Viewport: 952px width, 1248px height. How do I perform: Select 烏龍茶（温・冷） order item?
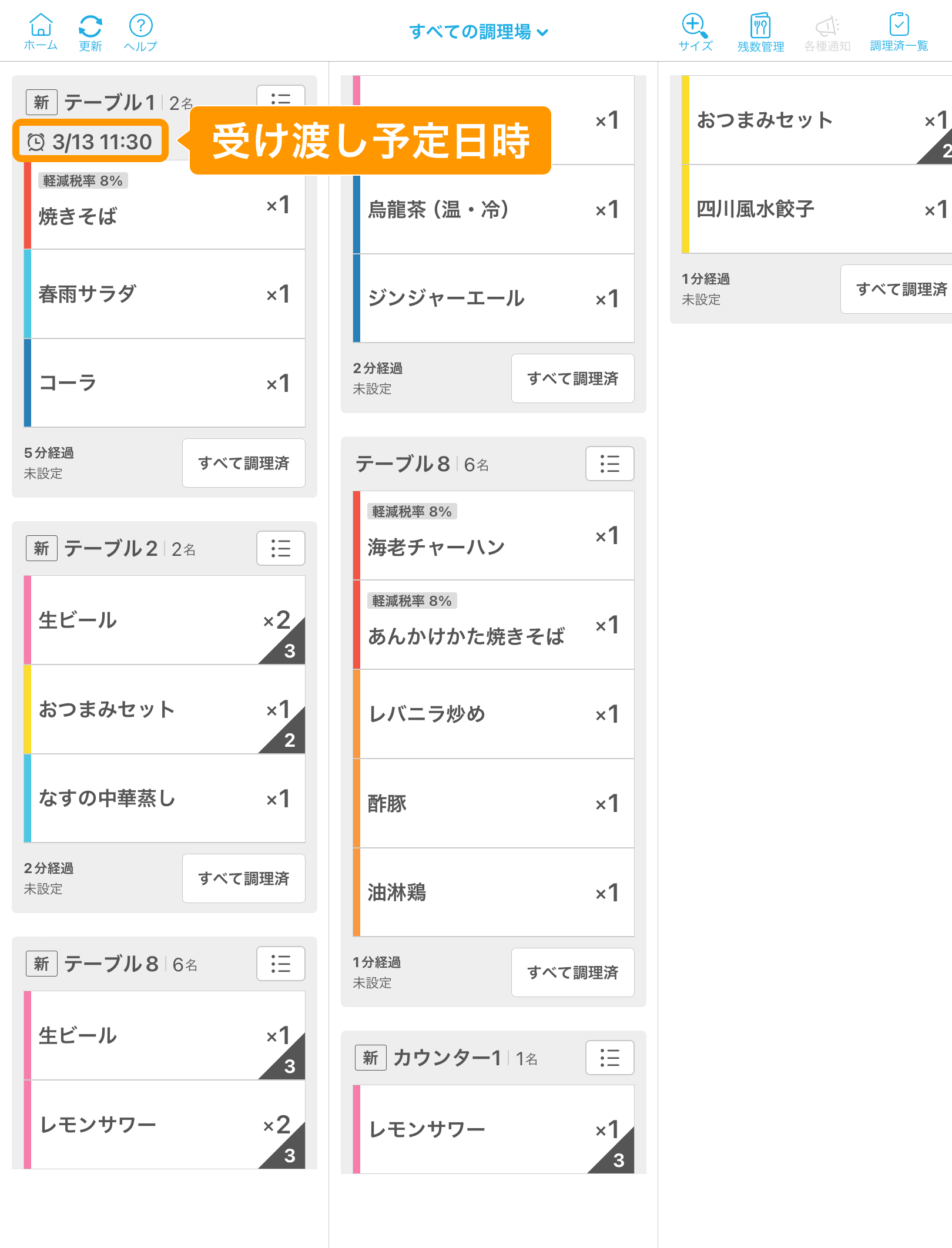[494, 209]
